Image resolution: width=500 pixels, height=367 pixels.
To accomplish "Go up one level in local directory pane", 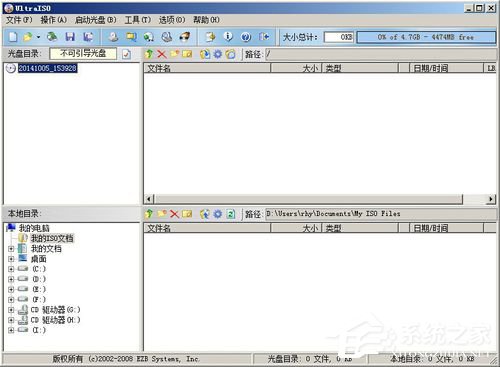I will click(x=149, y=214).
